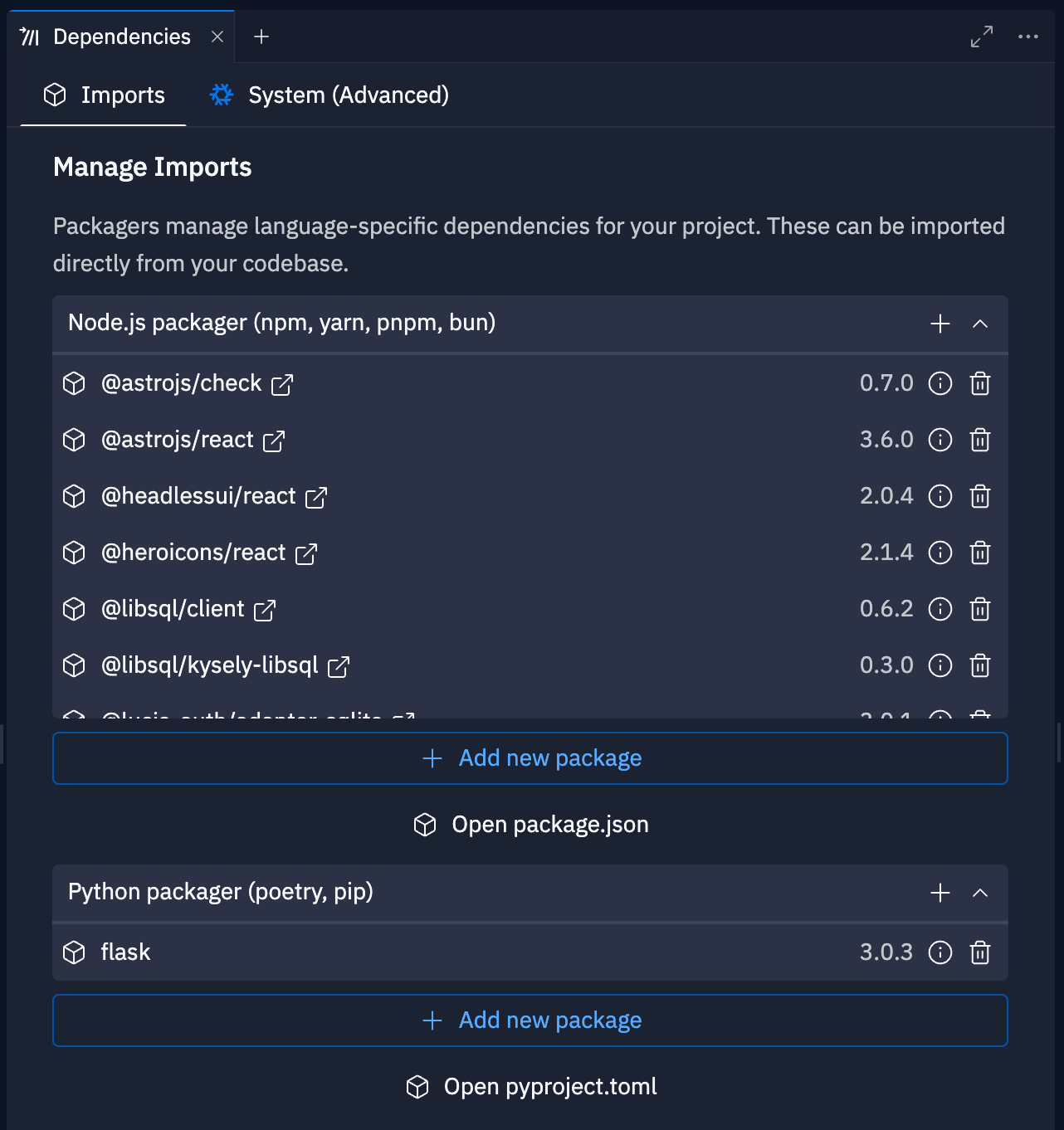Click plus icon in Node.js packager header

940,324
